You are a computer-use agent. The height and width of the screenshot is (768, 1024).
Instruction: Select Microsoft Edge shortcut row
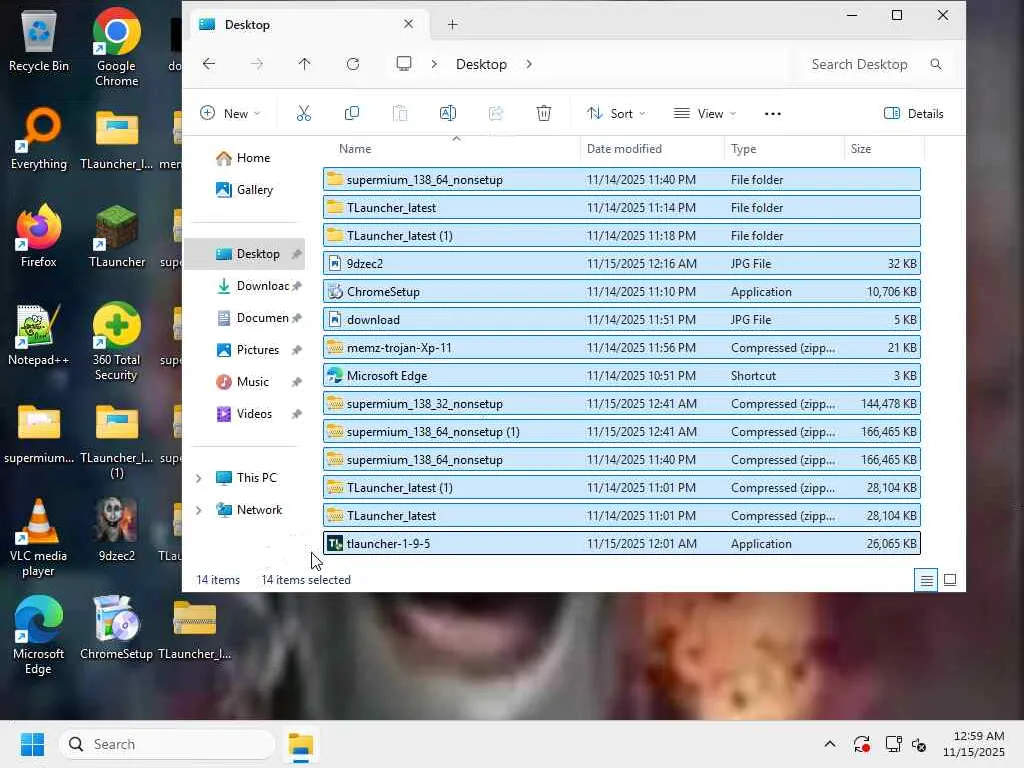pos(622,376)
